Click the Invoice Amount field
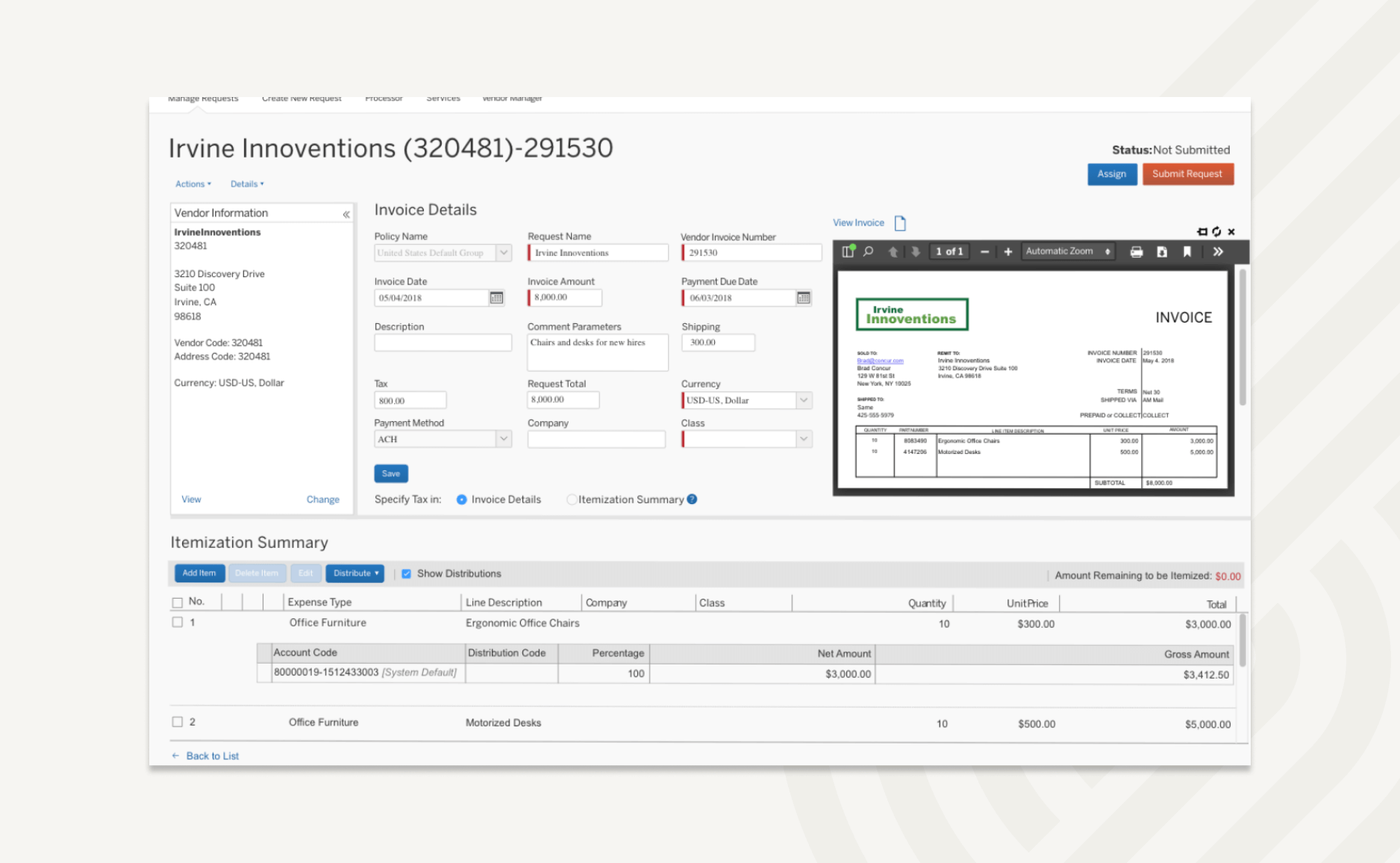Image resolution: width=1400 pixels, height=863 pixels. tap(564, 297)
